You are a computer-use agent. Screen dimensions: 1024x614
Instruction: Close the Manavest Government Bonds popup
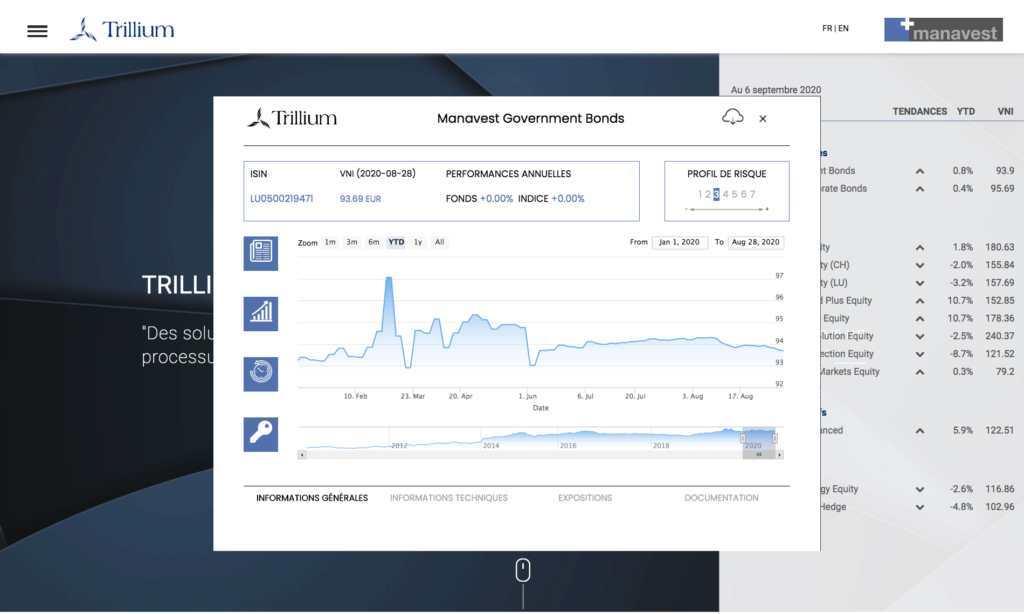coord(763,119)
